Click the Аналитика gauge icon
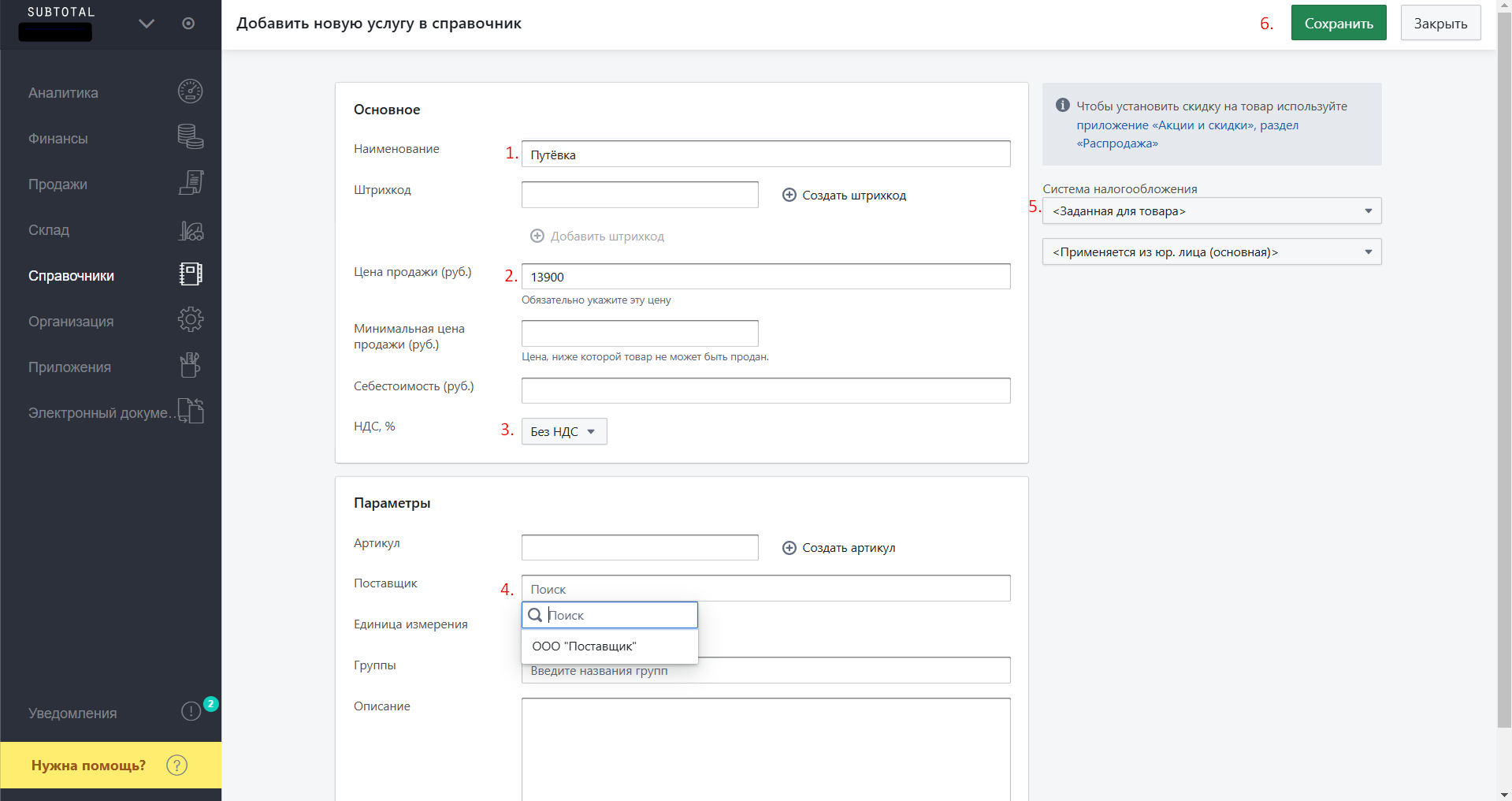Viewport: 1512px width, 801px height. pyautogui.click(x=190, y=91)
